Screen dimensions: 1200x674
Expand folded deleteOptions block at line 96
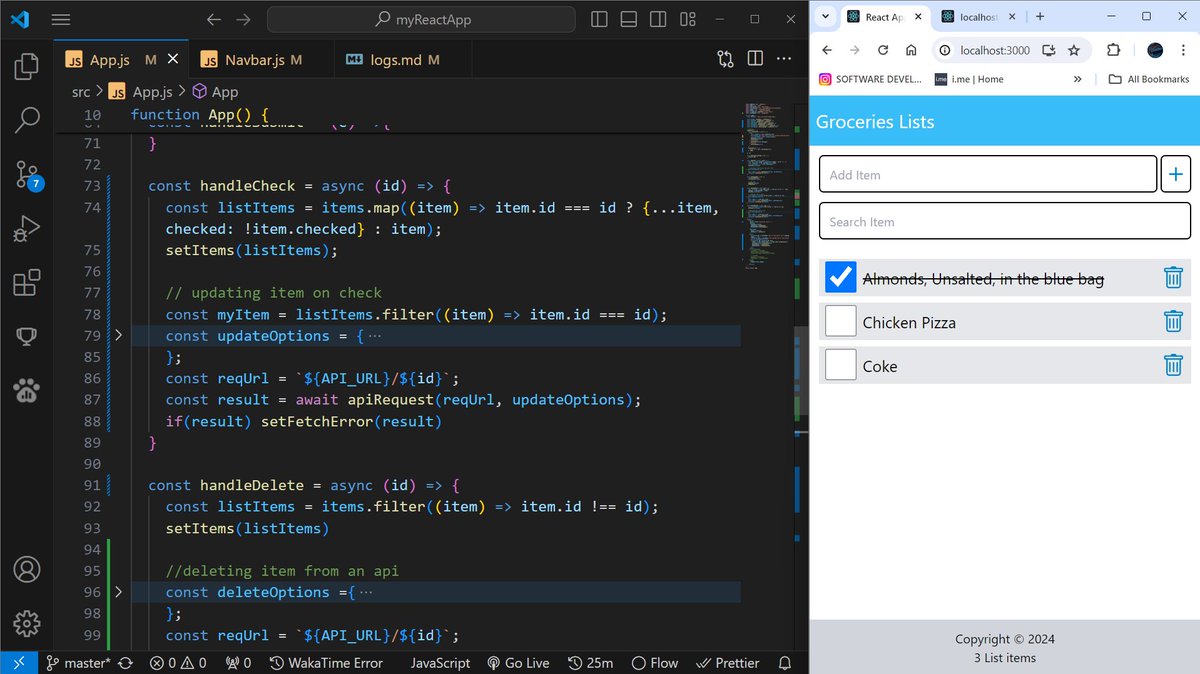118,592
